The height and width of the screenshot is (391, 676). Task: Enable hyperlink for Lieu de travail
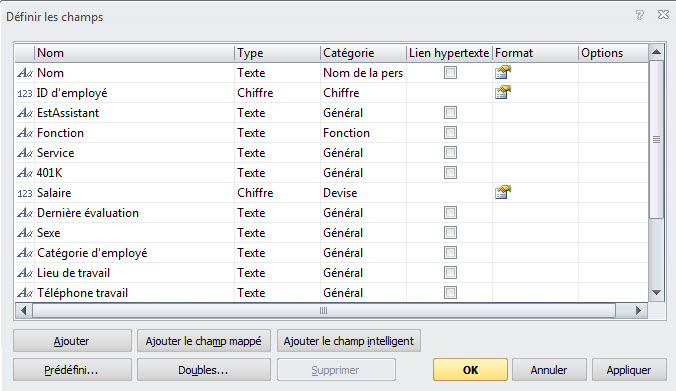point(451,272)
